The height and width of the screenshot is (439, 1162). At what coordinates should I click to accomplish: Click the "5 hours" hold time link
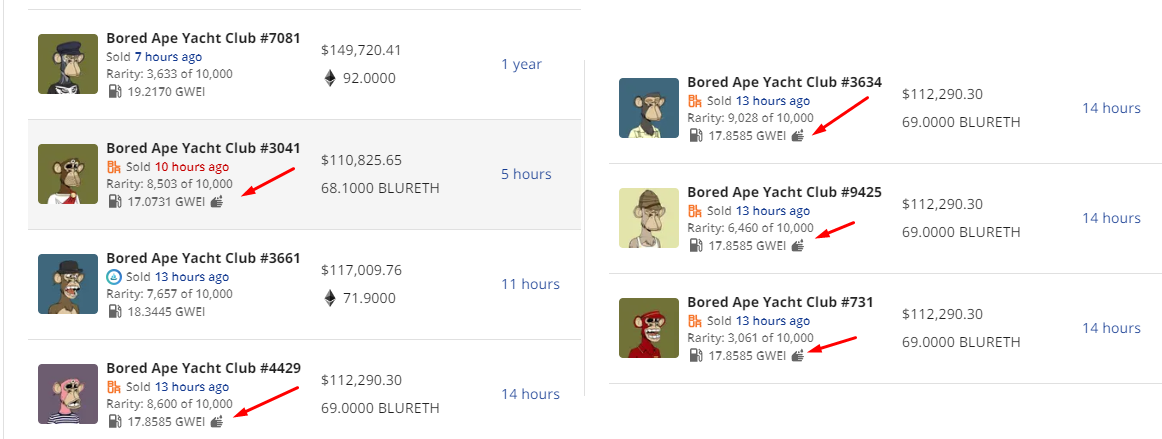(526, 174)
